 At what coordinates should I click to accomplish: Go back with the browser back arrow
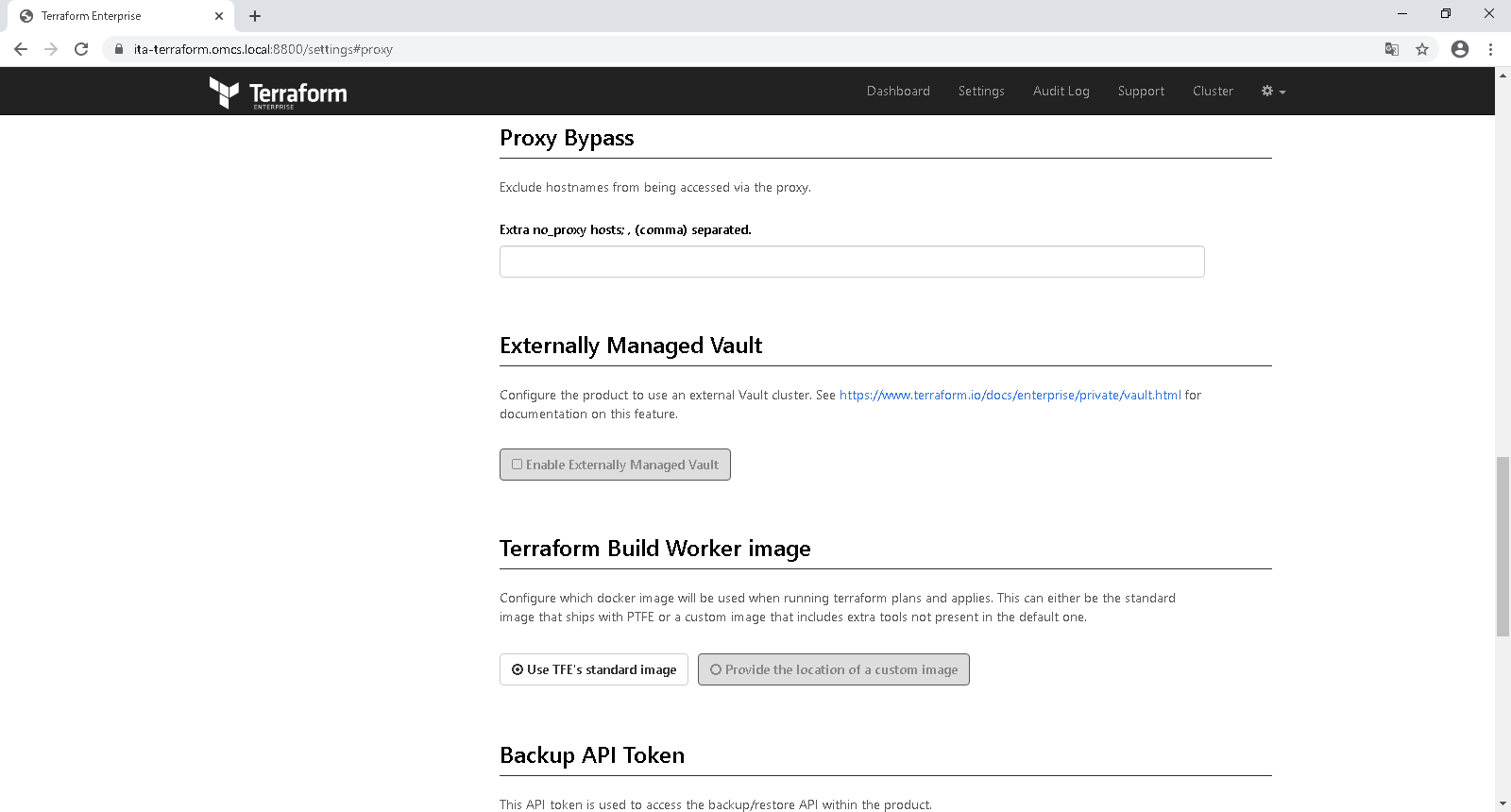pyautogui.click(x=21, y=49)
